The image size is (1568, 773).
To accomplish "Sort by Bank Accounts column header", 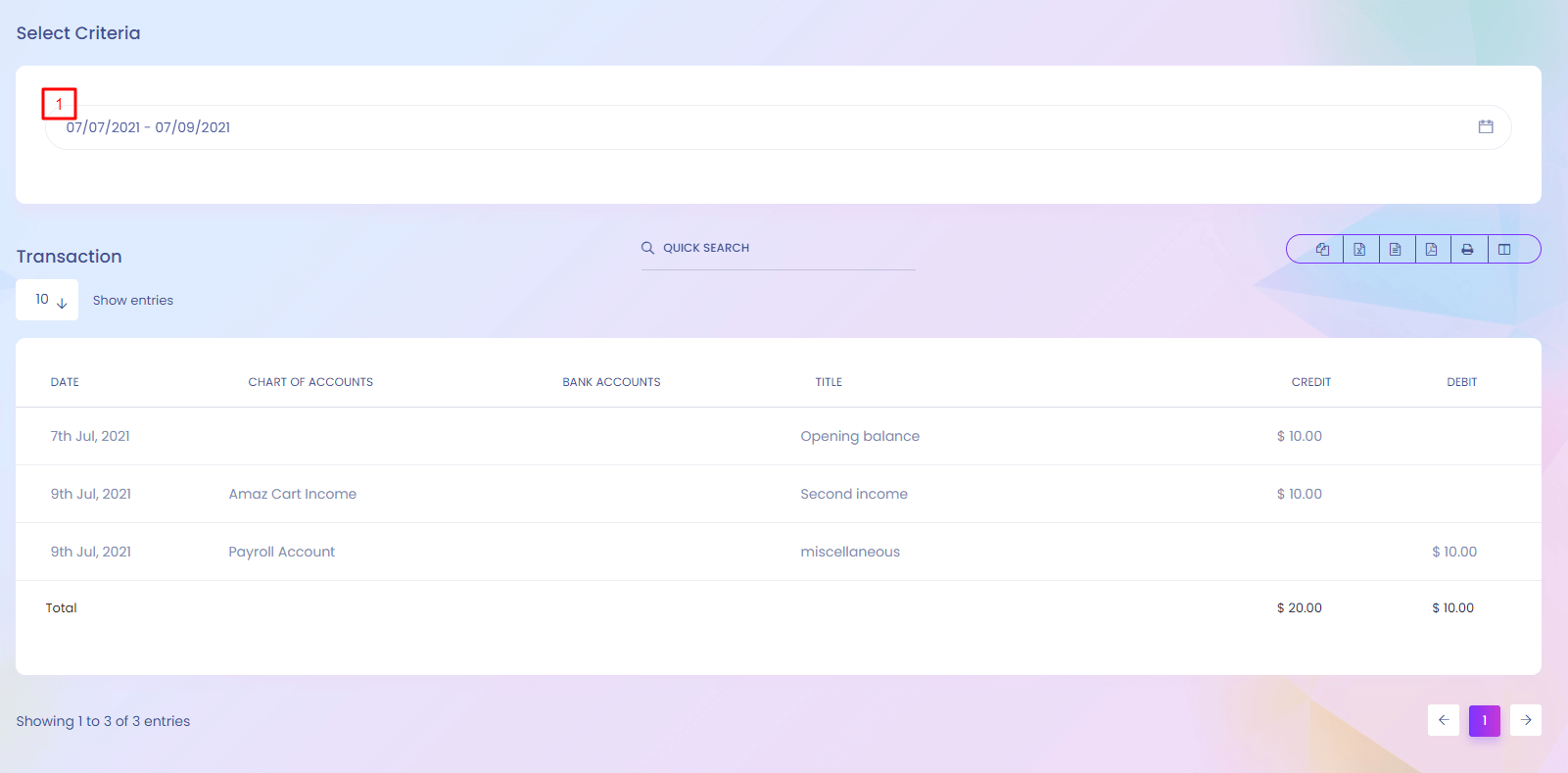I will tap(611, 382).
